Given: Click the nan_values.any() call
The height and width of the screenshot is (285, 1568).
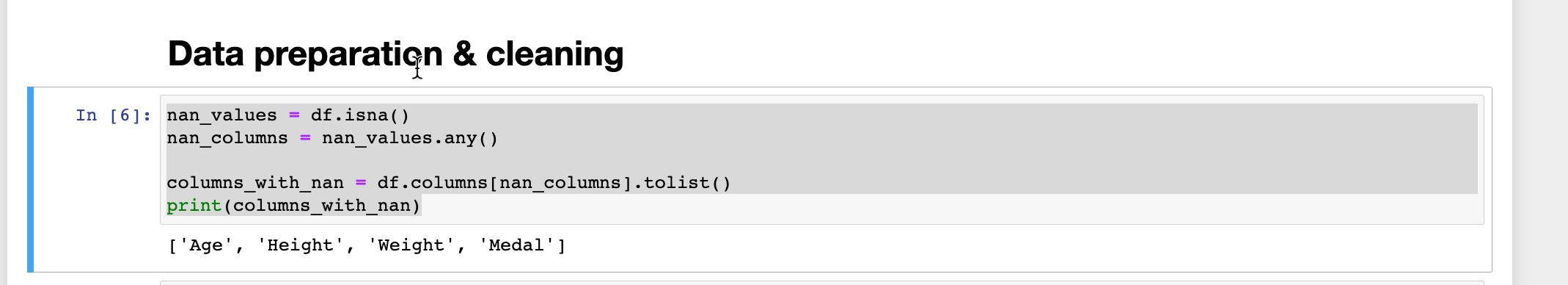Looking at the screenshot, I should 410,138.
